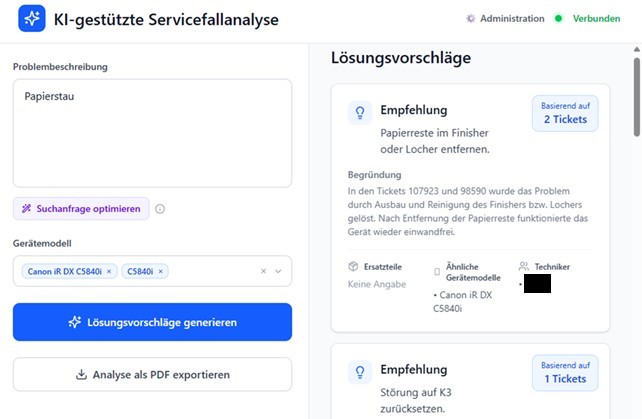642x419 pixels.
Task: Click the Ersatzteile box icon
Action: pos(353,267)
